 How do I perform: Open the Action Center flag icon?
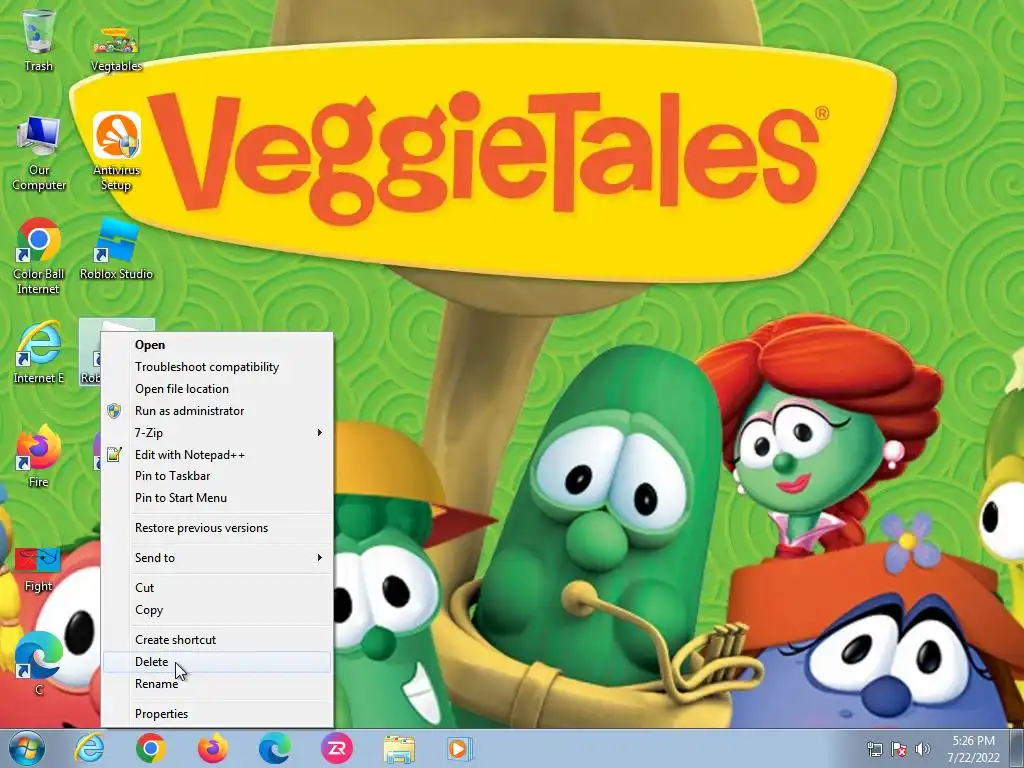pyautogui.click(x=899, y=749)
